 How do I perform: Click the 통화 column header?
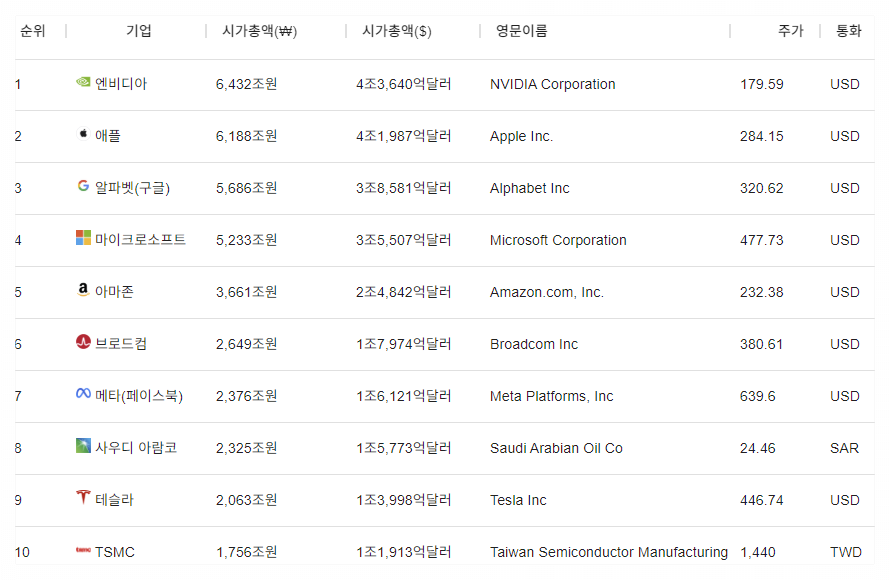coord(849,31)
